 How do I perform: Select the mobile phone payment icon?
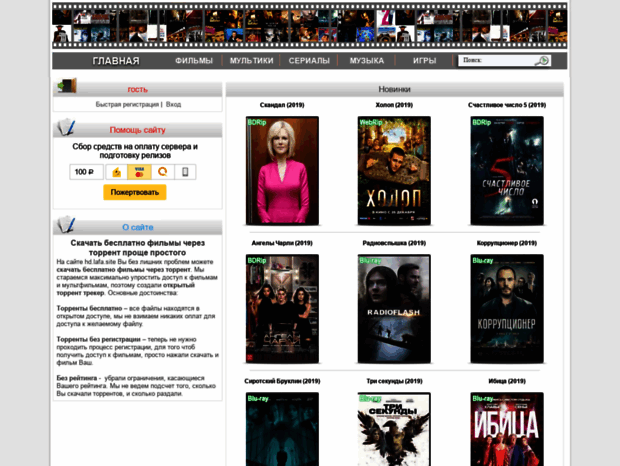pos(185,172)
